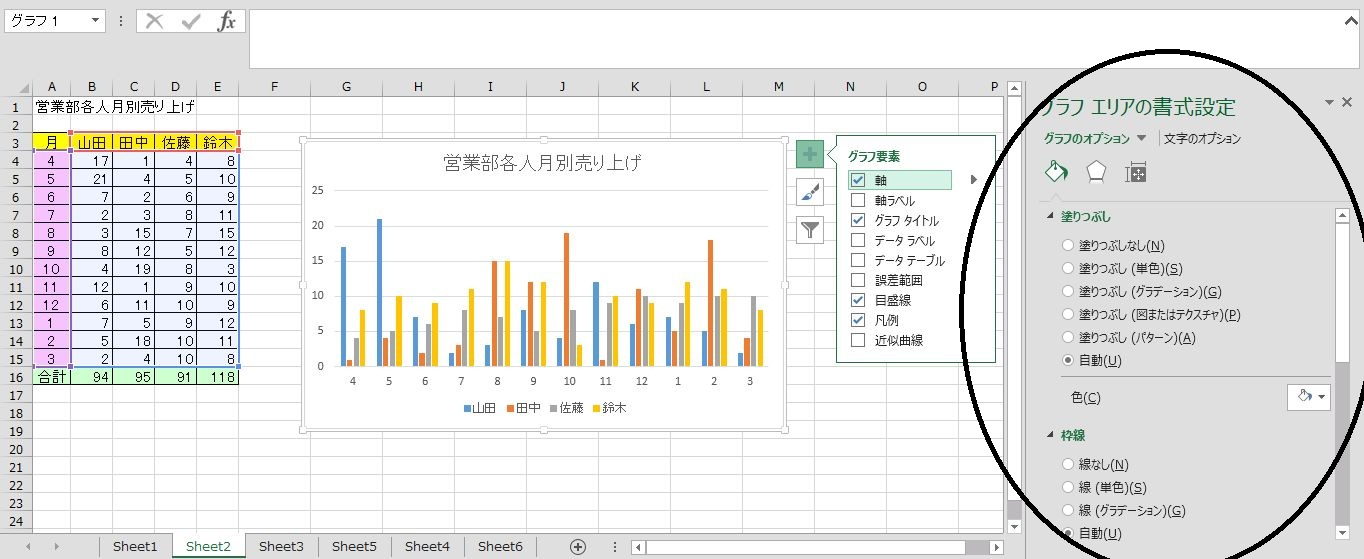Collapse the 塗りつぶし section
The height and width of the screenshot is (559, 1364).
coord(1051,216)
